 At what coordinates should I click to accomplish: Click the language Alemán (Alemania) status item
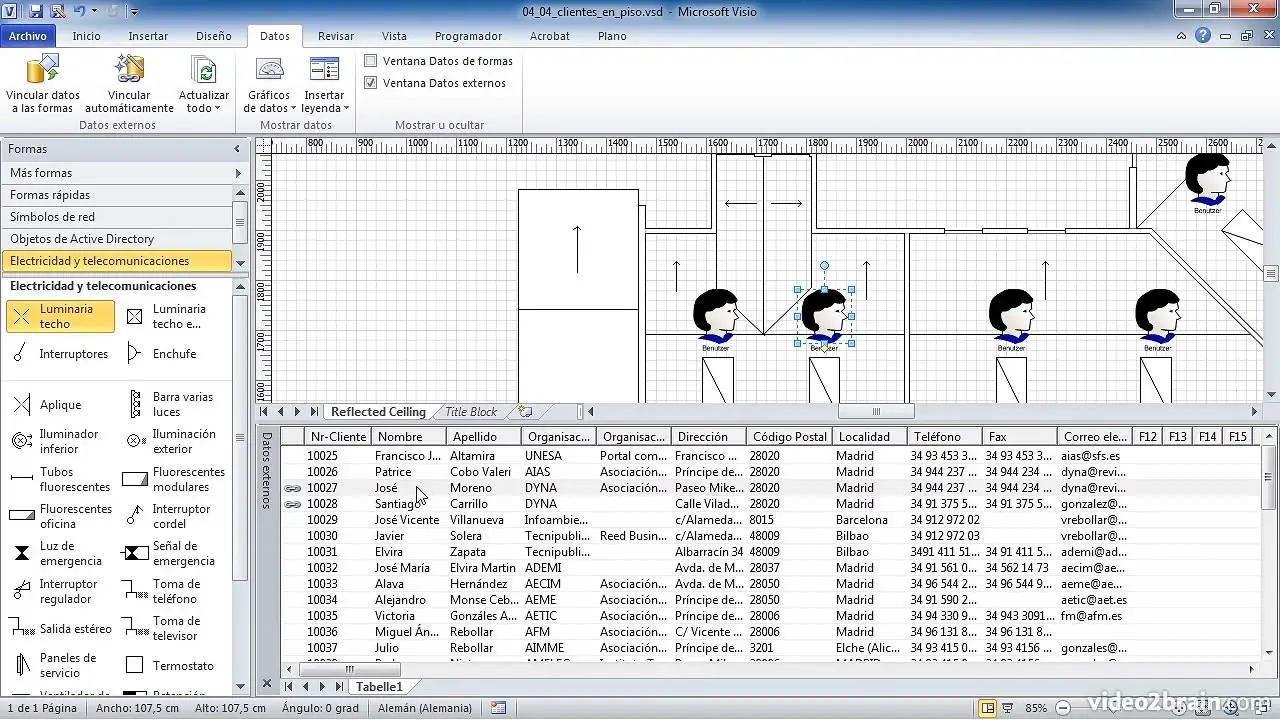coord(425,708)
